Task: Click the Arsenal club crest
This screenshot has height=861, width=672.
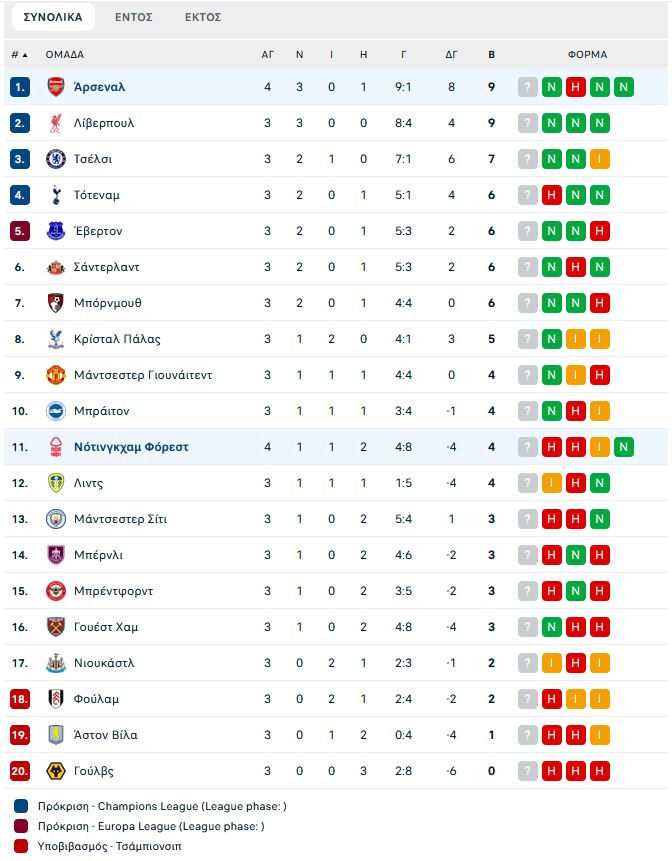Action: click(x=55, y=87)
